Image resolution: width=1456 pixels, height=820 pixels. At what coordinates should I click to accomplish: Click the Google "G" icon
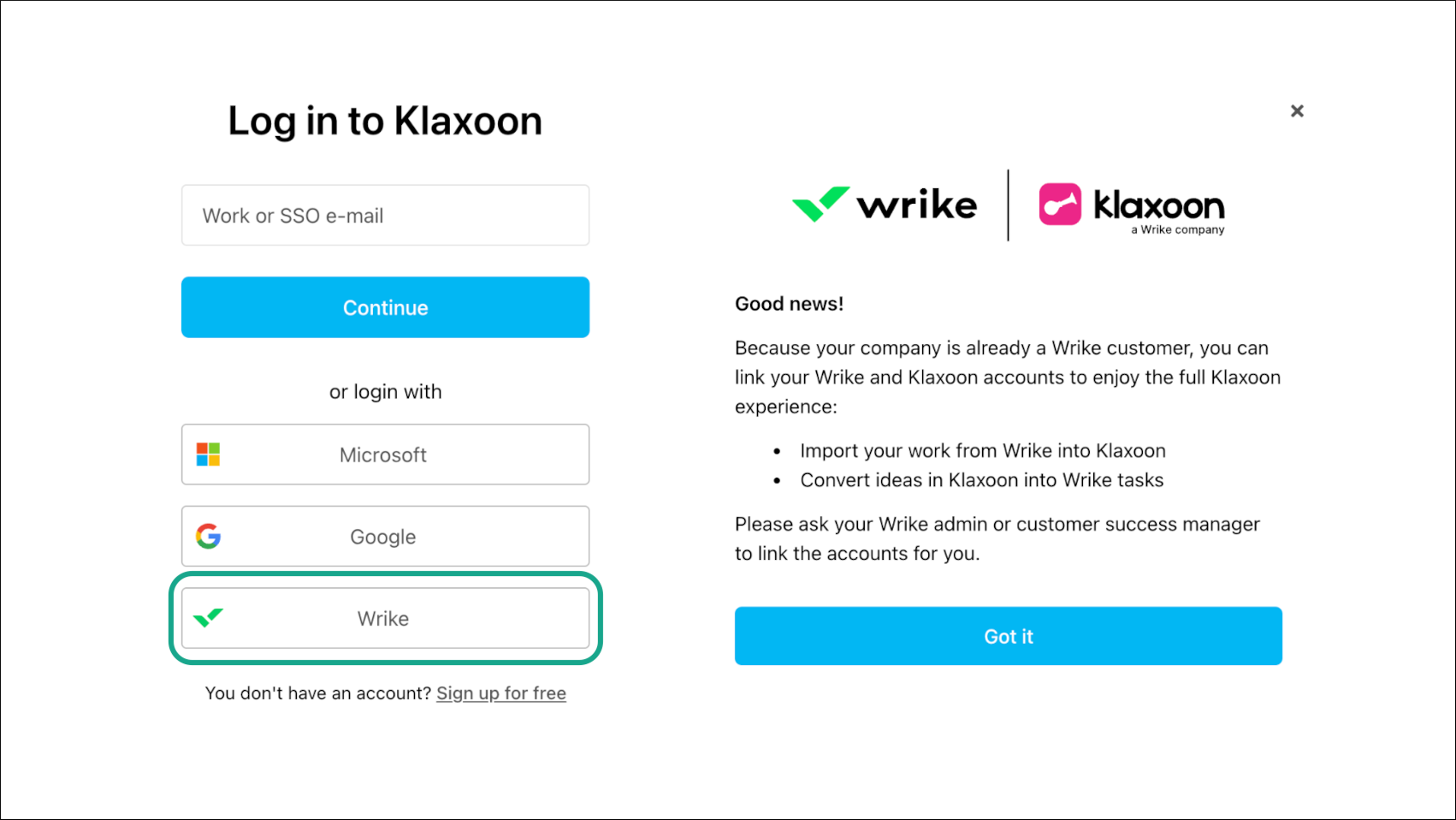[208, 537]
